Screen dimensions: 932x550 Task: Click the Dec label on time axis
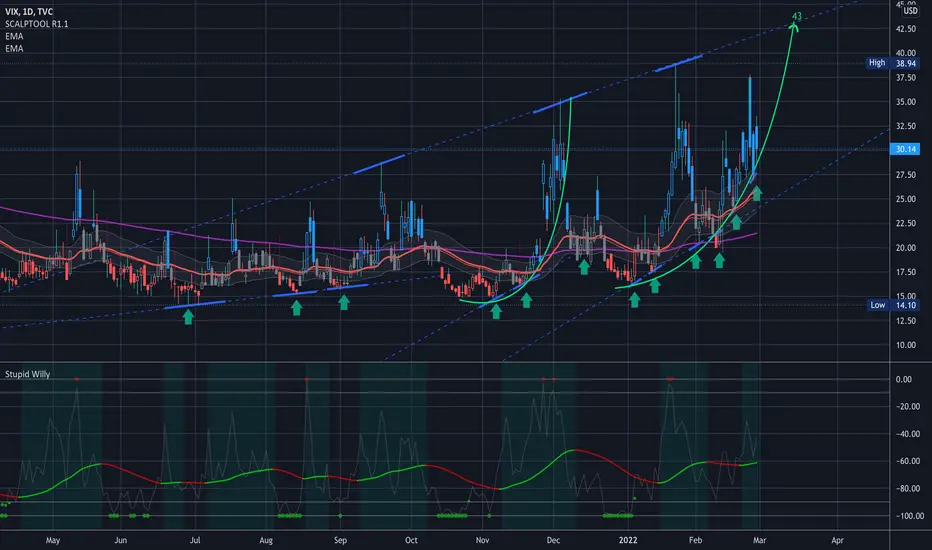[x=553, y=540]
